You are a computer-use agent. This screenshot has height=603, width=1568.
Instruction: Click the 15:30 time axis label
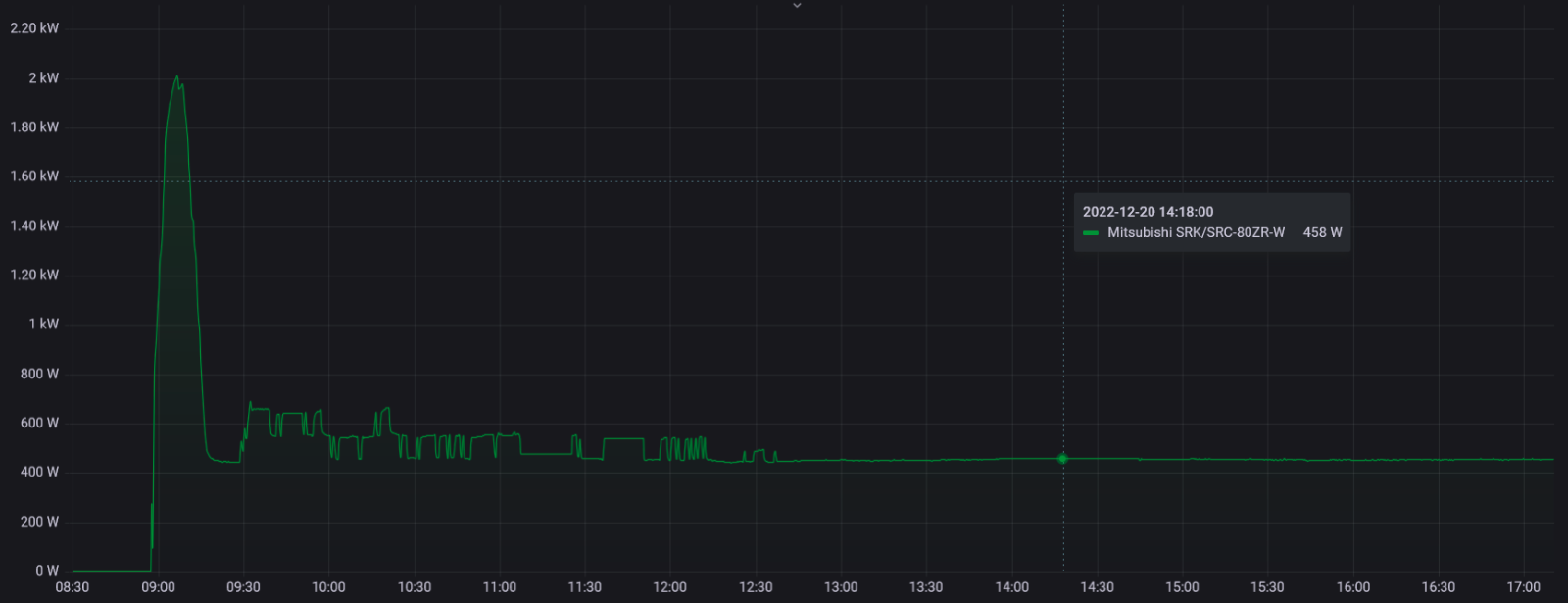1268,587
